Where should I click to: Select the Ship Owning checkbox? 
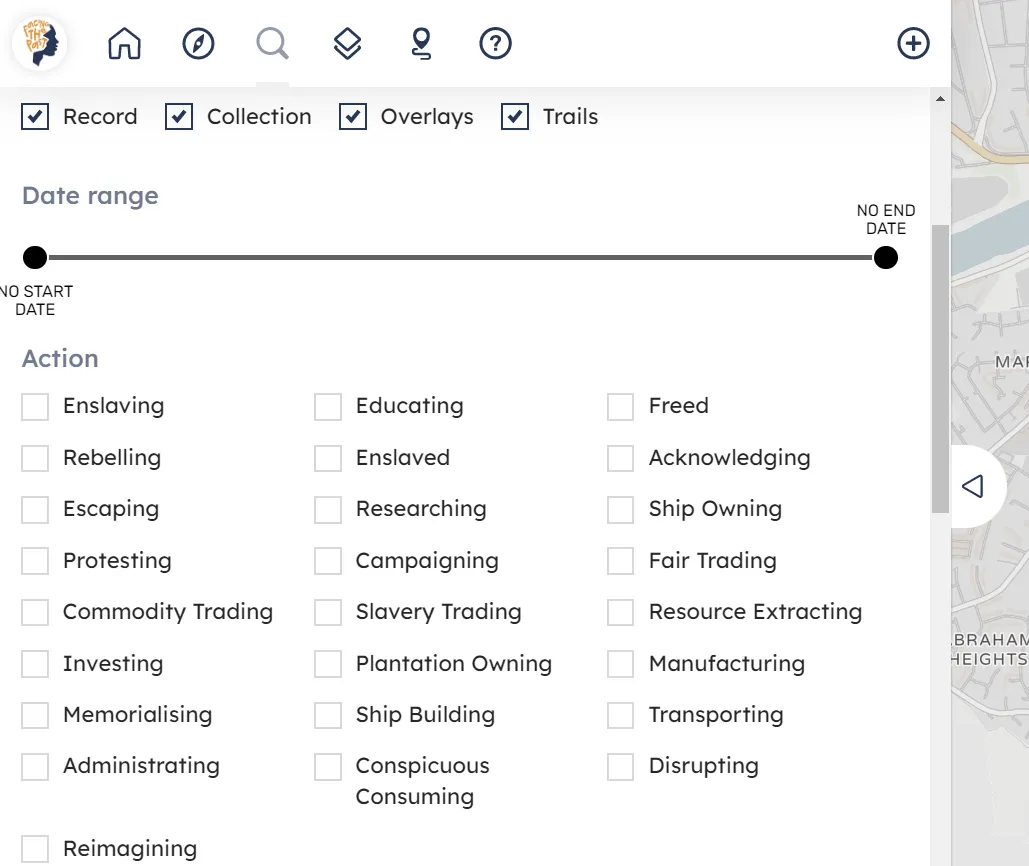pos(621,510)
